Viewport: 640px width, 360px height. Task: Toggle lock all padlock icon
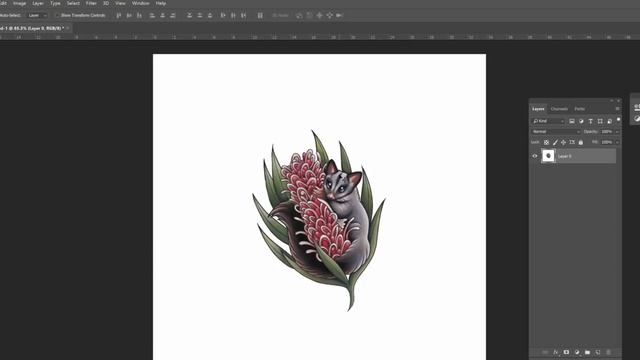pos(581,142)
